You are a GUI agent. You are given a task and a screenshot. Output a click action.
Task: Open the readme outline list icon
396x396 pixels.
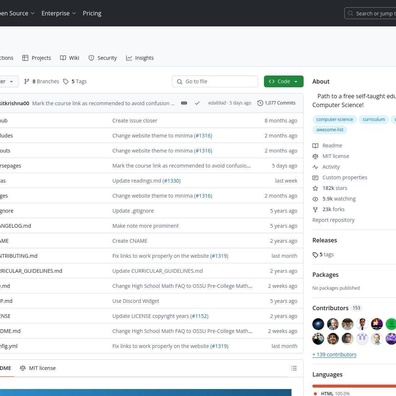294,368
